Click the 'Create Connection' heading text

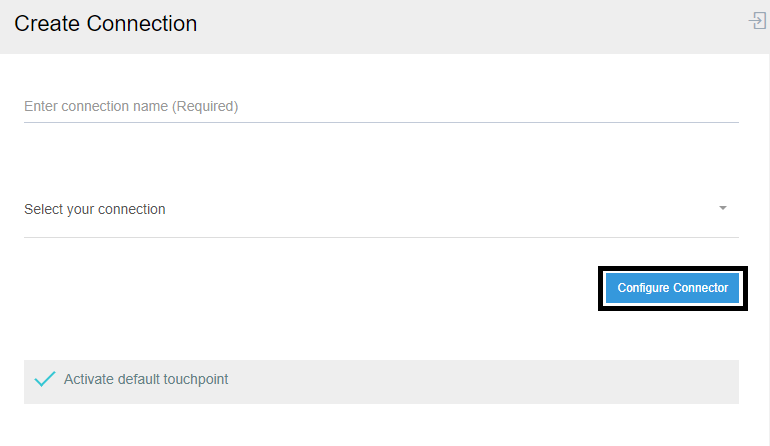105,24
